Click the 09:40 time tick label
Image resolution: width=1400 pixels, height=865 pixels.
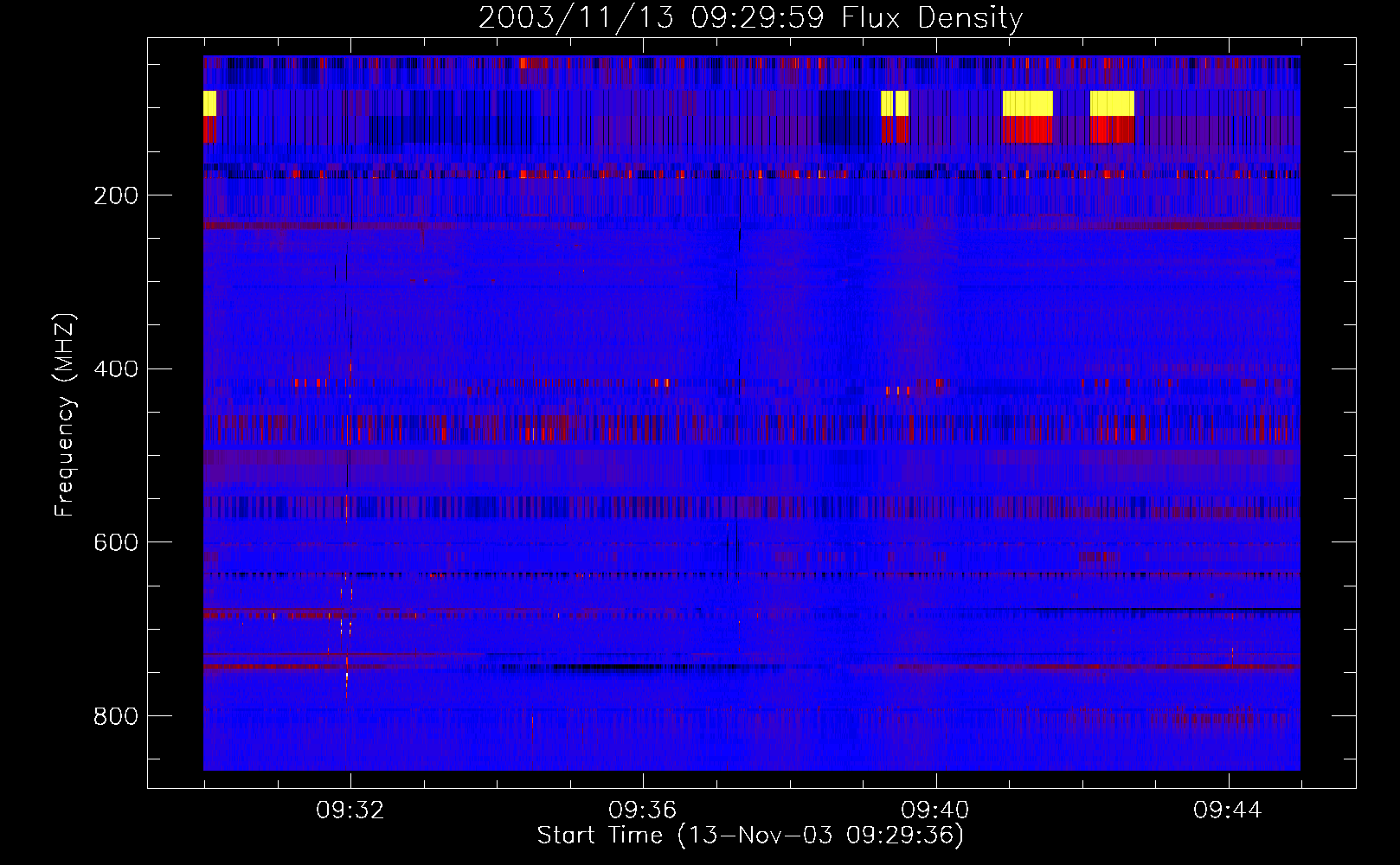pyautogui.click(x=934, y=811)
